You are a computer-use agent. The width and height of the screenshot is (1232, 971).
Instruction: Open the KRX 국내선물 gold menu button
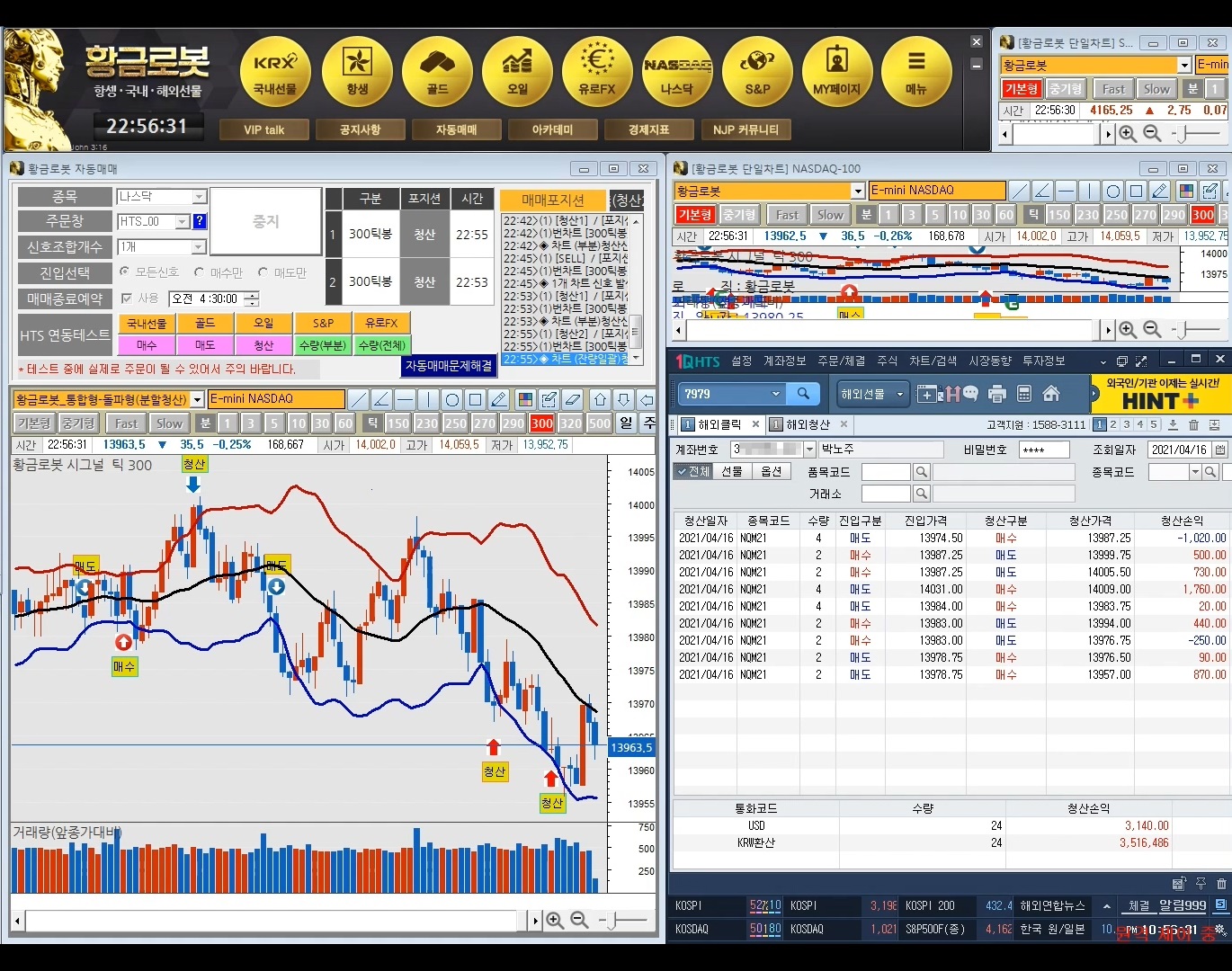274,73
